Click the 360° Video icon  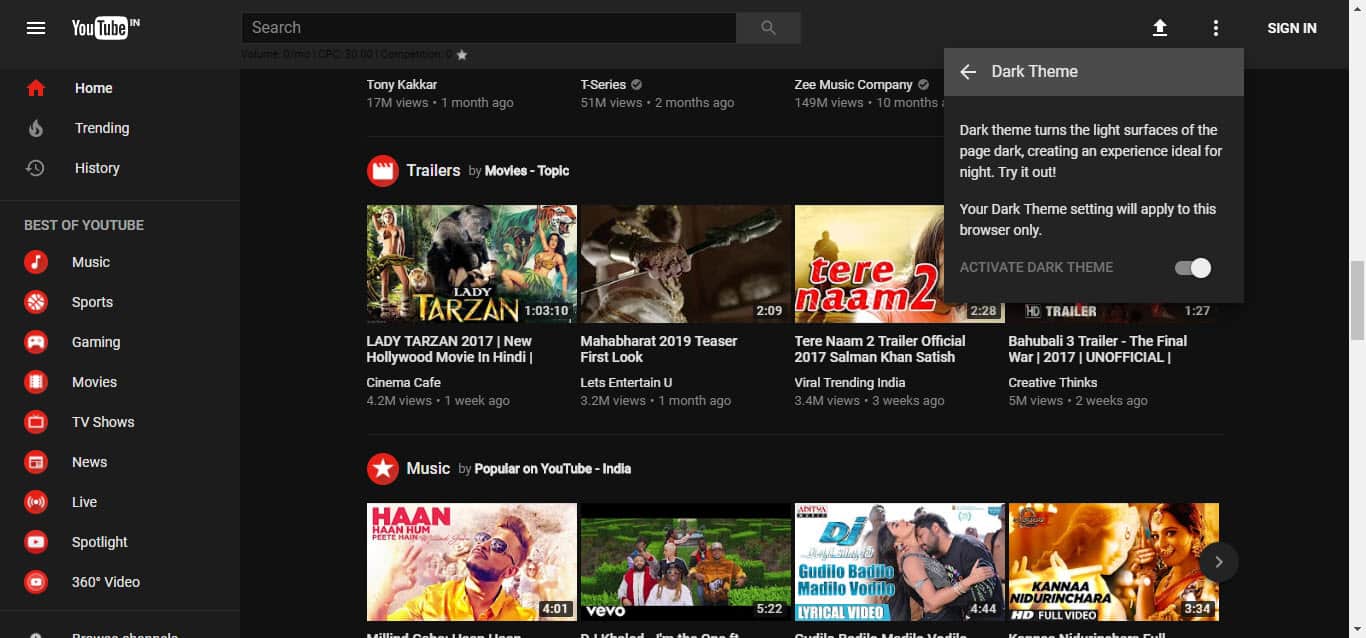36,582
